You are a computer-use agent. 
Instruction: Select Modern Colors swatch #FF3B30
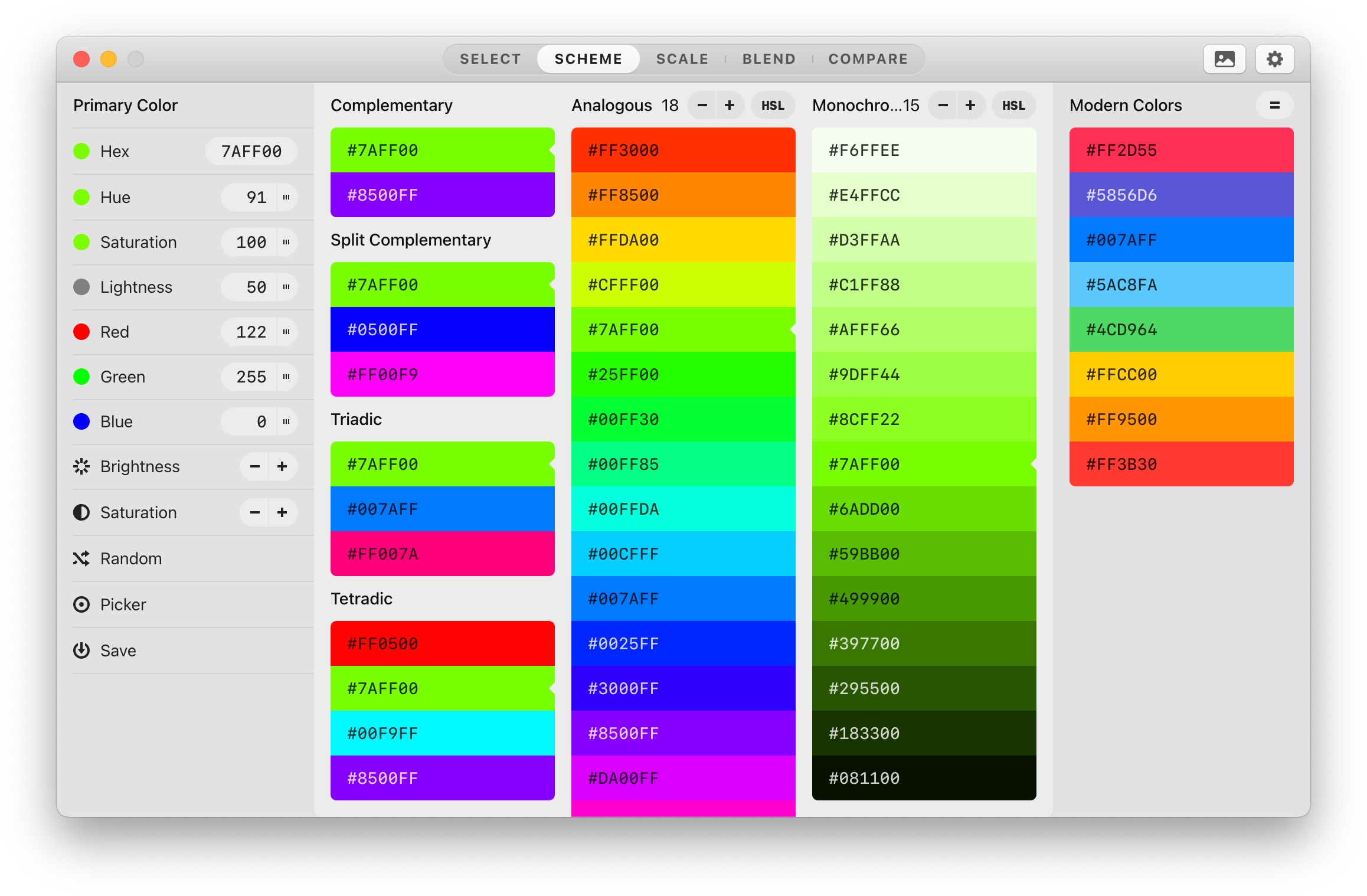[1181, 464]
